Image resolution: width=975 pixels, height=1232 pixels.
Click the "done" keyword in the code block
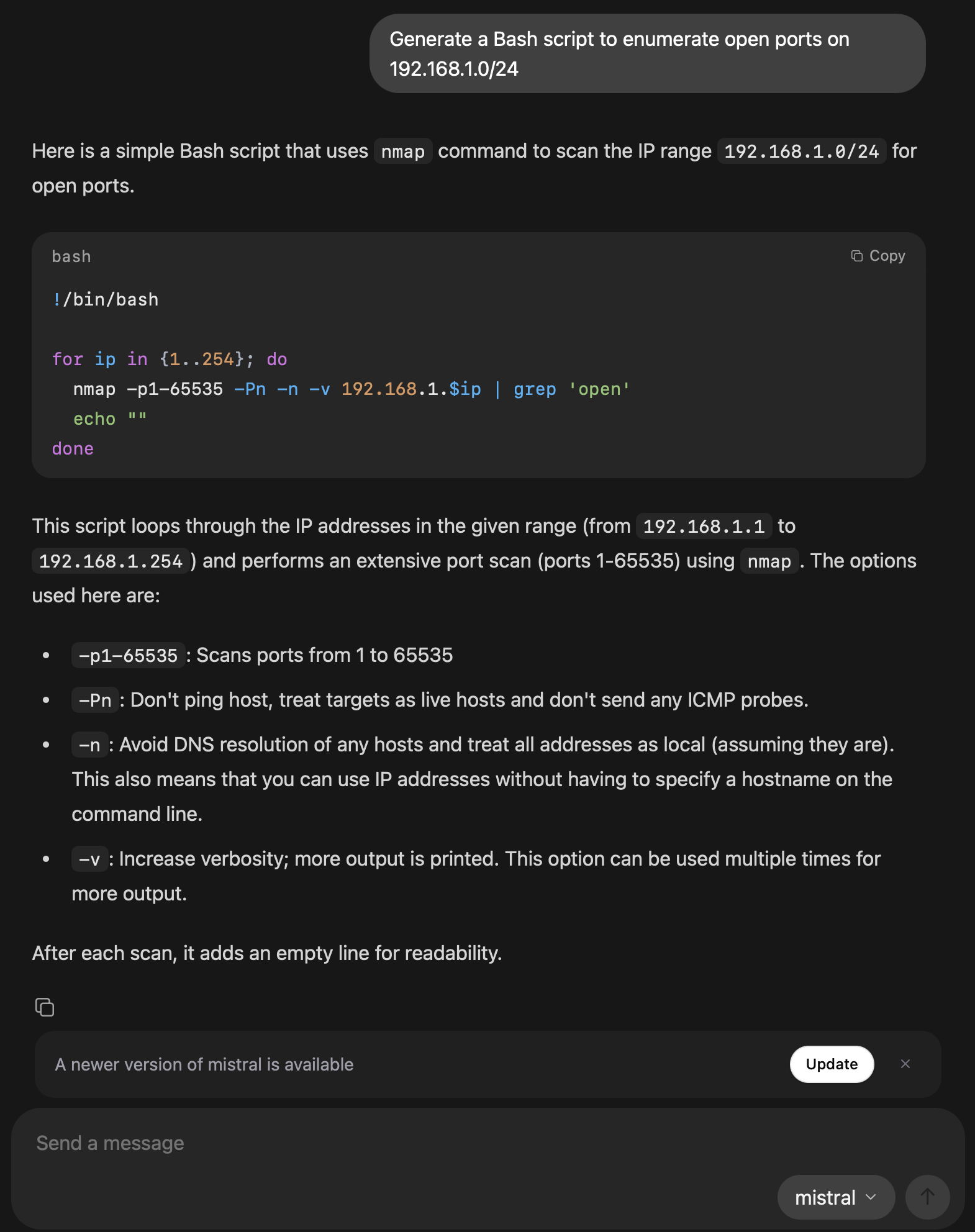pos(73,448)
